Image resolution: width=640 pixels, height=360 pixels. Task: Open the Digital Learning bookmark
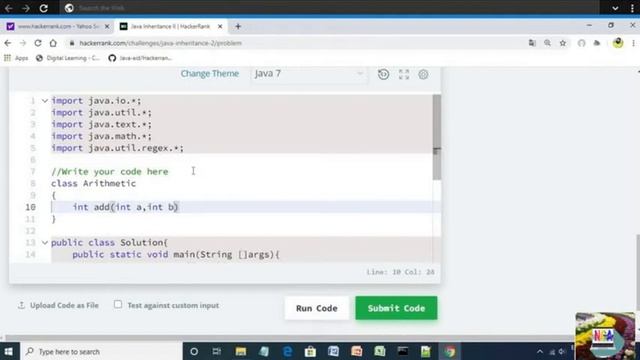[x=68, y=58]
